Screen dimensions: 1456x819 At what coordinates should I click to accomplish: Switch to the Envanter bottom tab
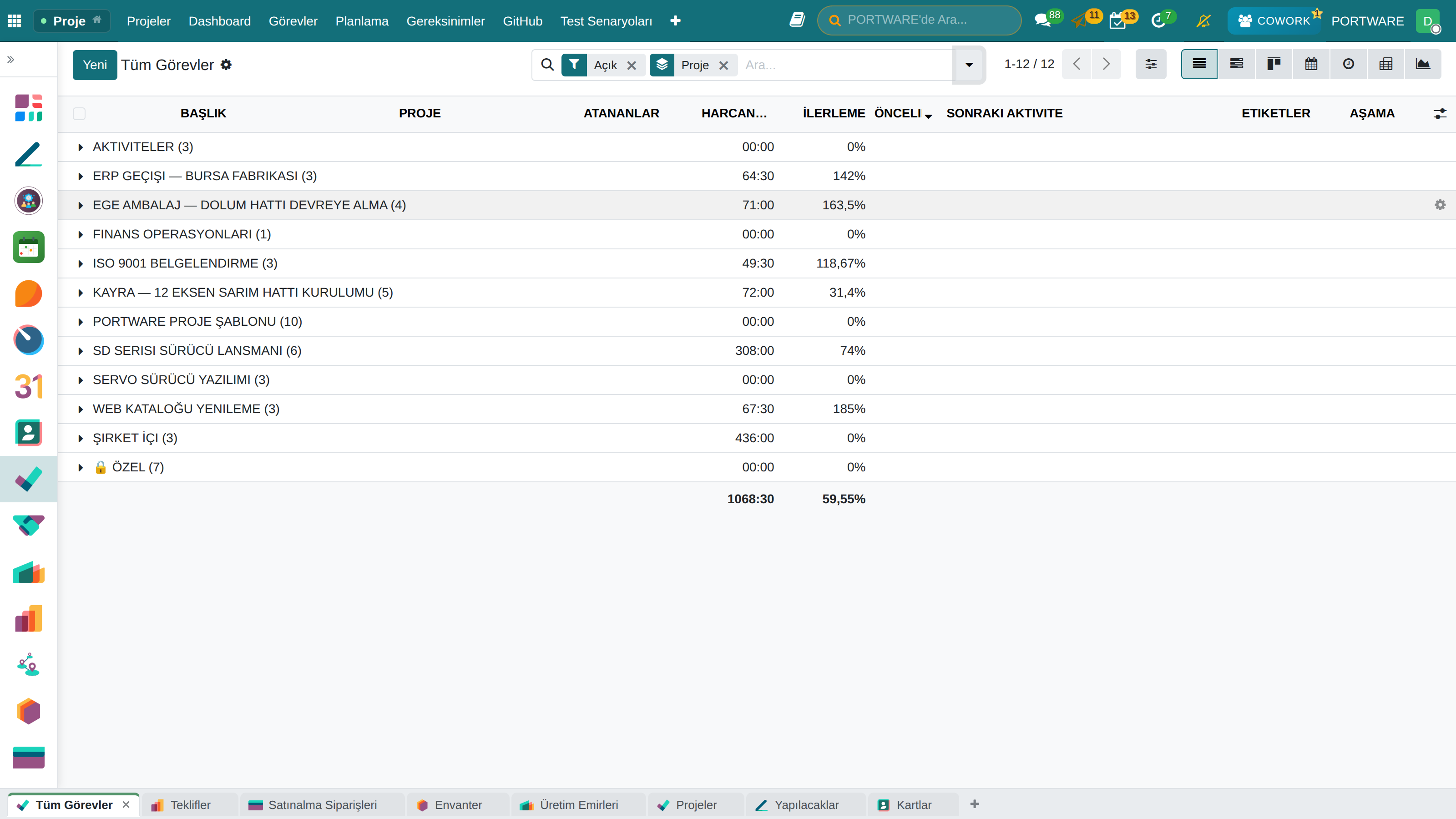point(457,805)
